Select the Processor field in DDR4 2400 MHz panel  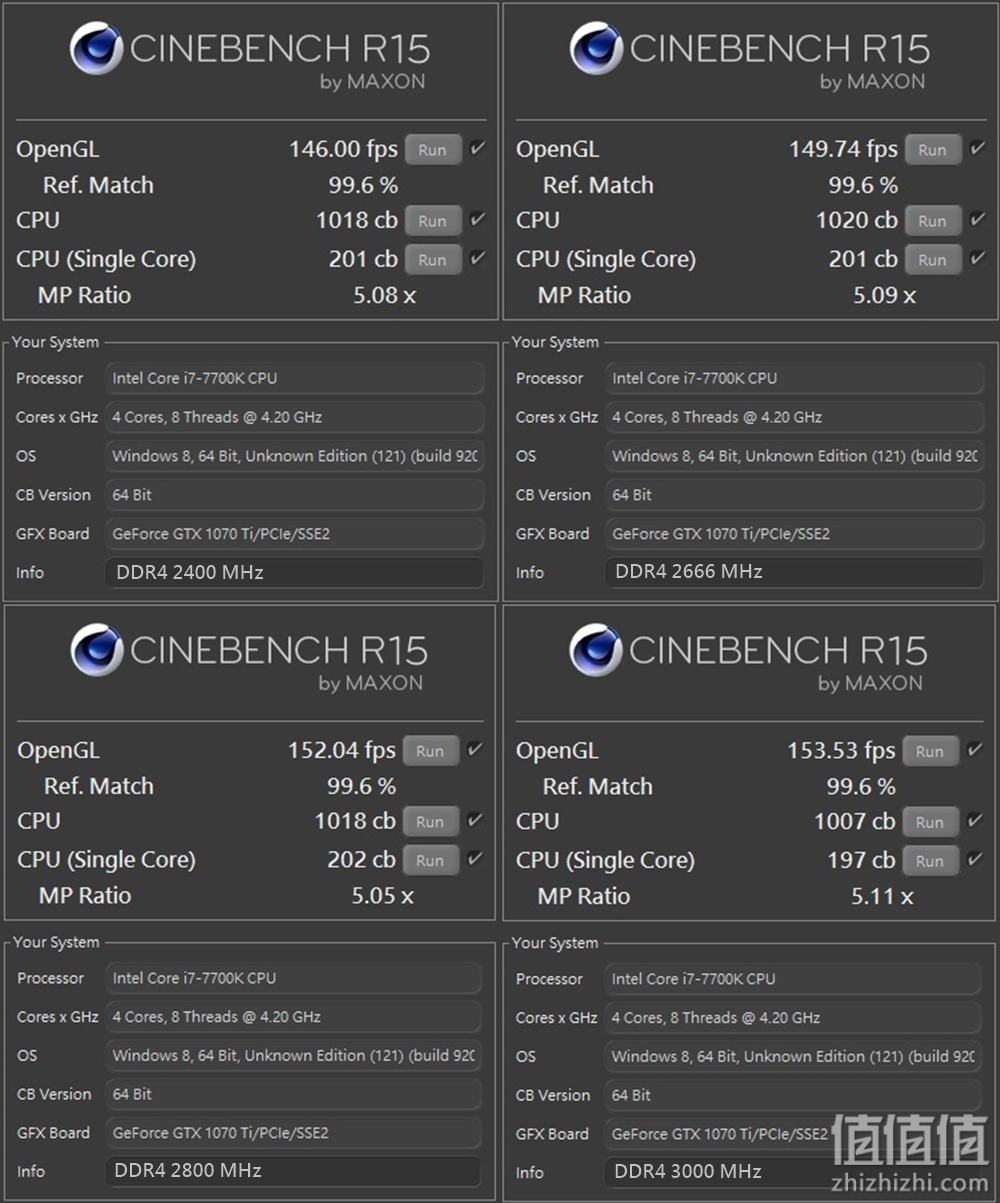coord(294,378)
